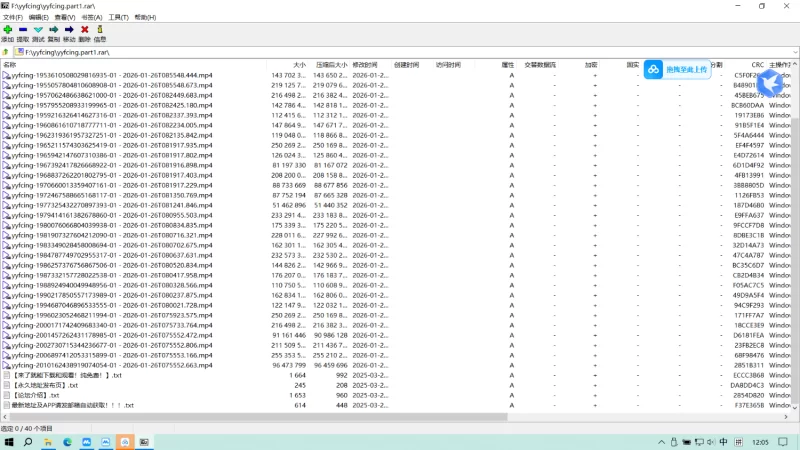
Task: Click the horizontal scrollbar thumb
Action: pos(258,417)
